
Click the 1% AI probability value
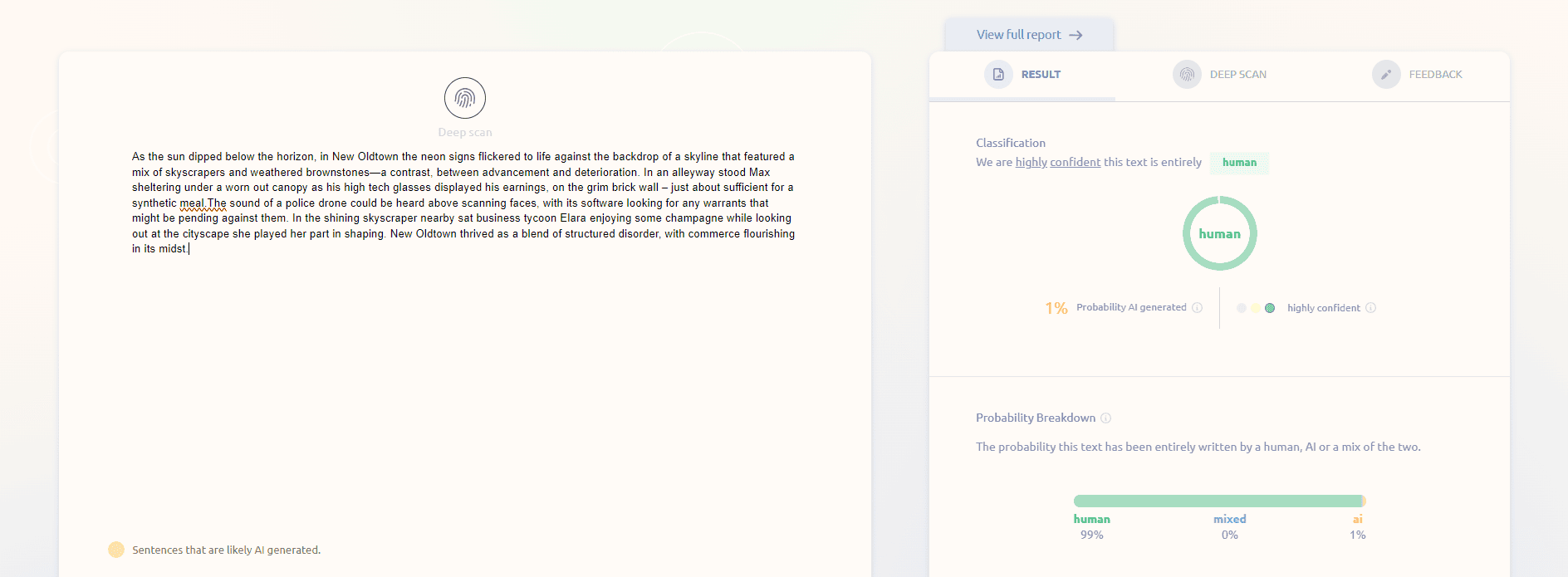pyautogui.click(x=1056, y=308)
